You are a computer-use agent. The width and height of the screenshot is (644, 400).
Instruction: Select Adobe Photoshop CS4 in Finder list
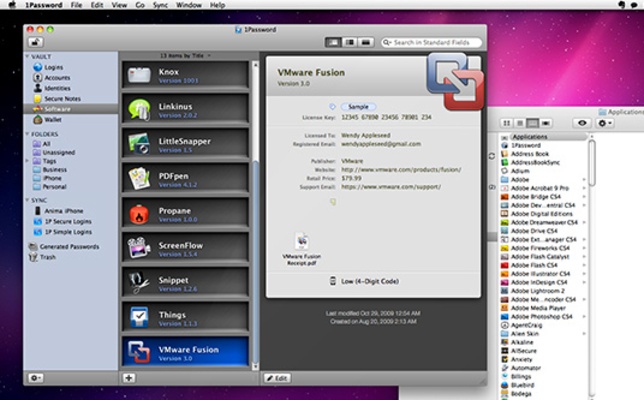click(x=541, y=317)
